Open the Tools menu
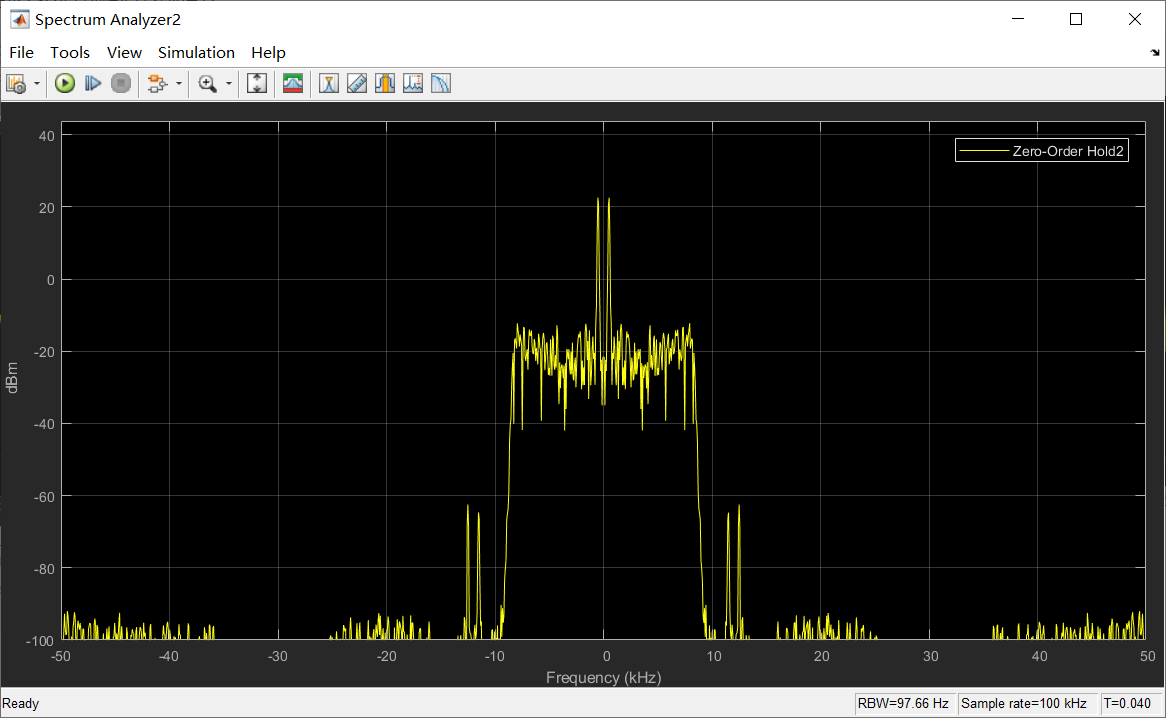Screen dimensions: 1166x718 coord(70,53)
